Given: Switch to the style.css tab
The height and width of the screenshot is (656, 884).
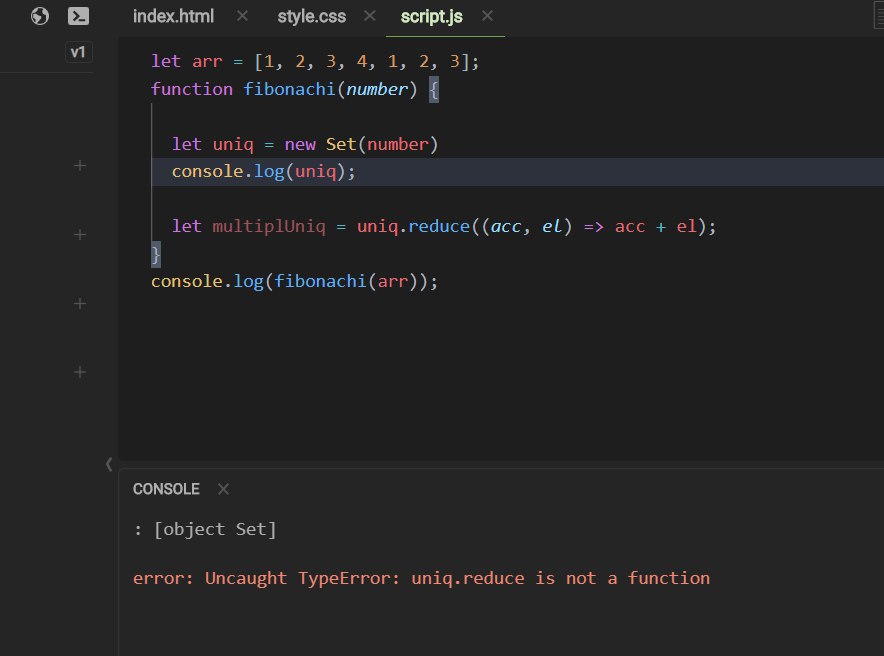Looking at the screenshot, I should tap(311, 16).
